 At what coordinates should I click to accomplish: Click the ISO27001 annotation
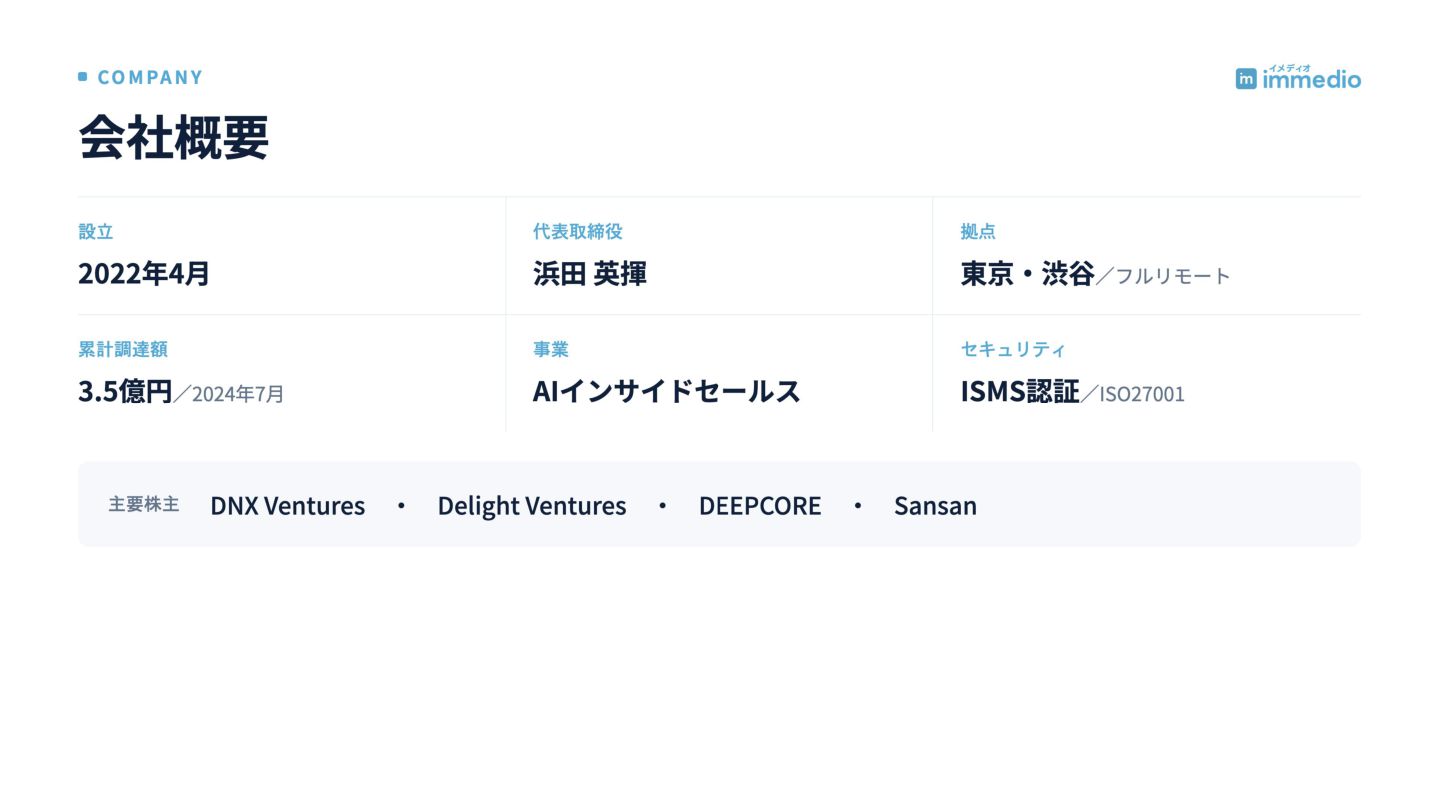click(x=1142, y=394)
